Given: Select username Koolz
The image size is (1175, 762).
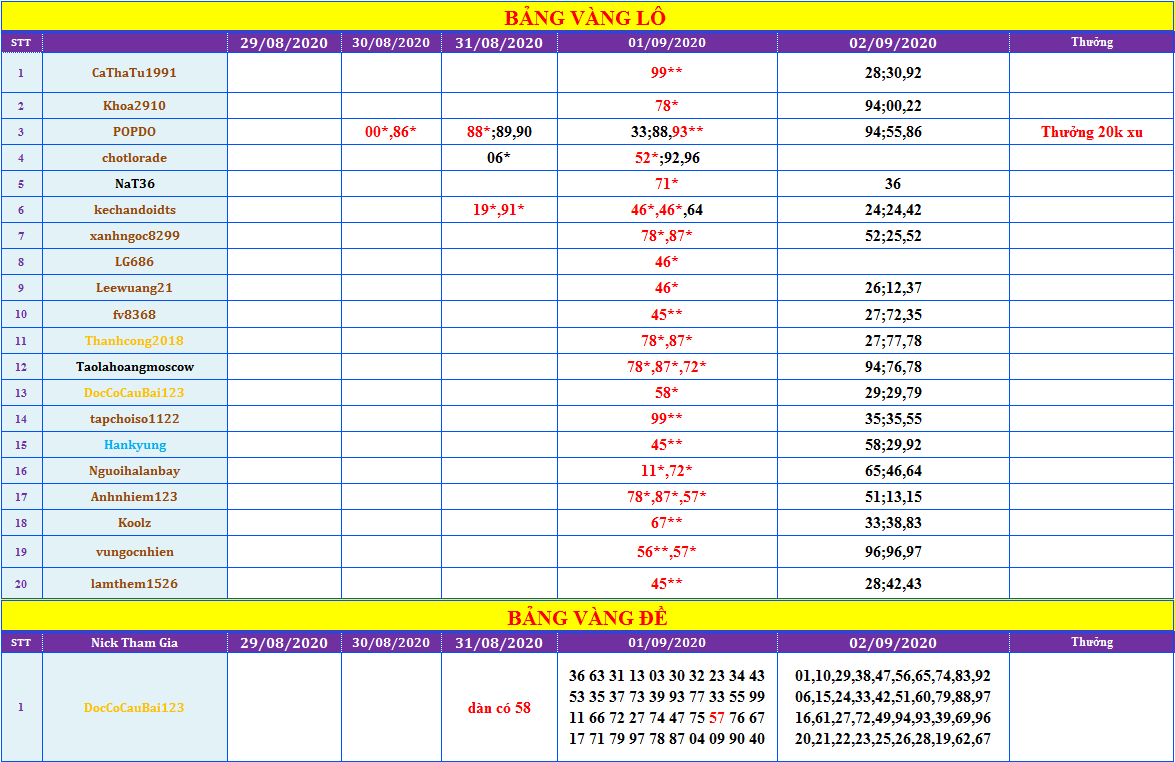Looking at the screenshot, I should tap(134, 523).
